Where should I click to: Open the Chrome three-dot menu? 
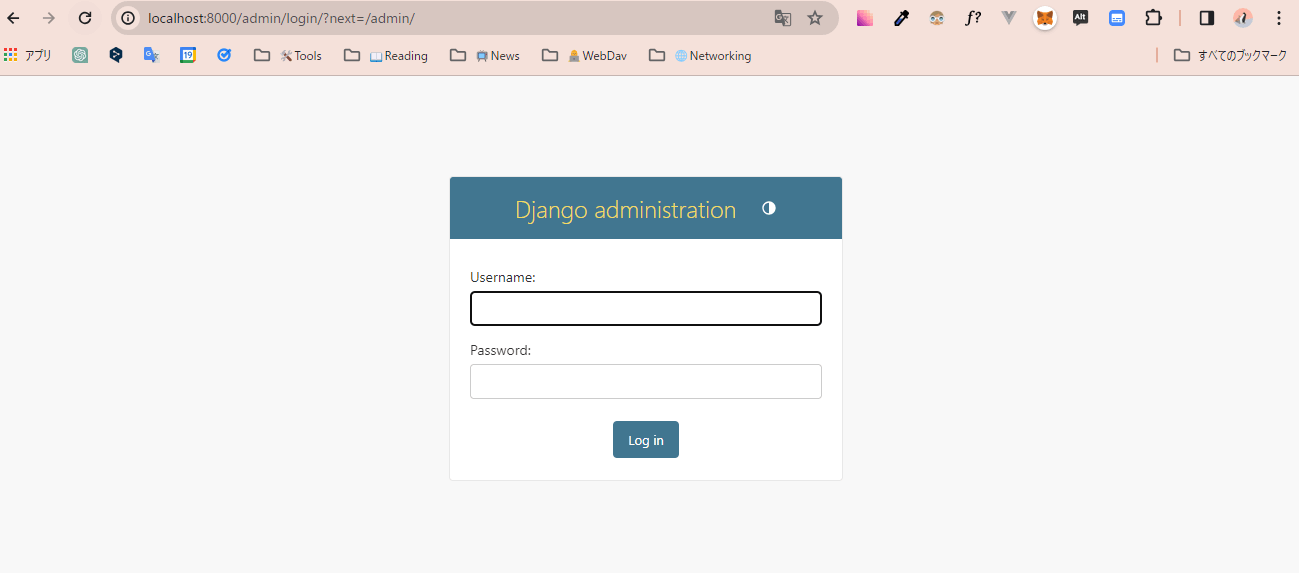1279,18
